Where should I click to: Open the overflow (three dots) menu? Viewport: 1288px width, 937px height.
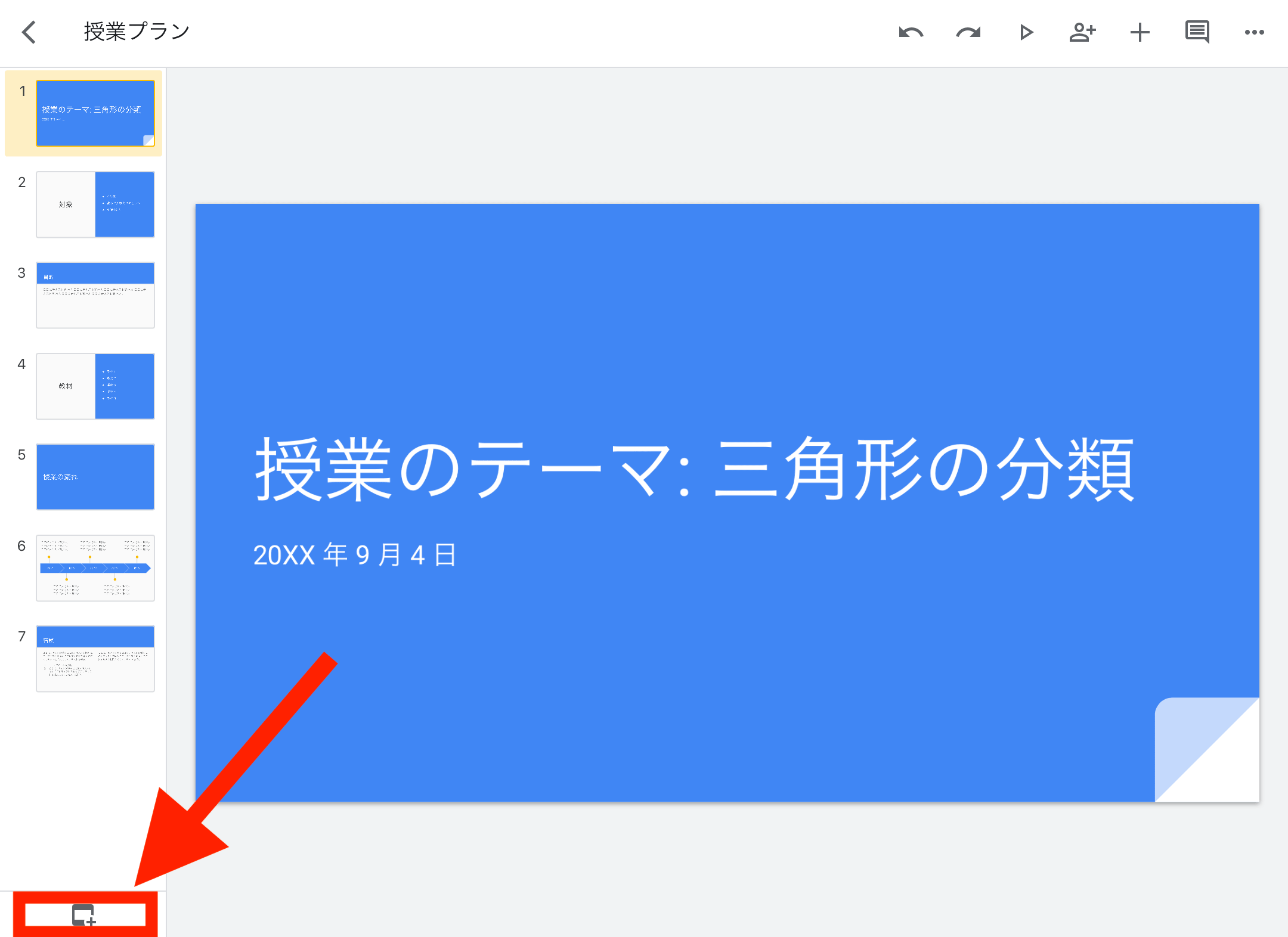(1254, 33)
